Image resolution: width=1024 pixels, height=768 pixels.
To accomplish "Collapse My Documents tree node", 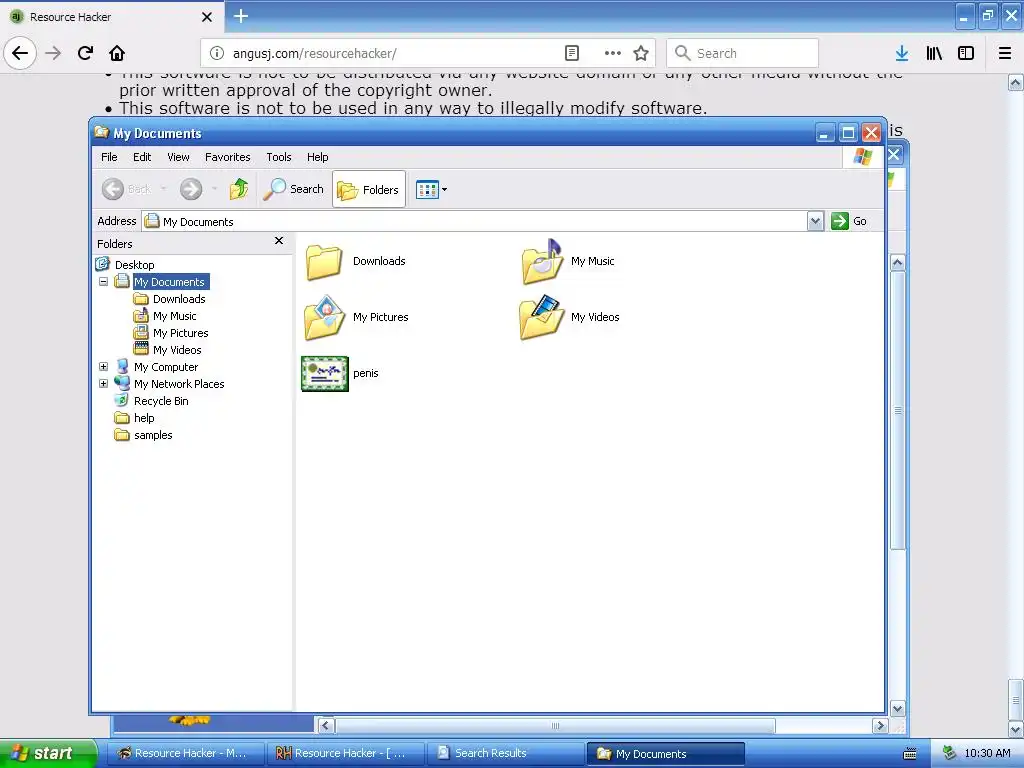I will tap(103, 281).
